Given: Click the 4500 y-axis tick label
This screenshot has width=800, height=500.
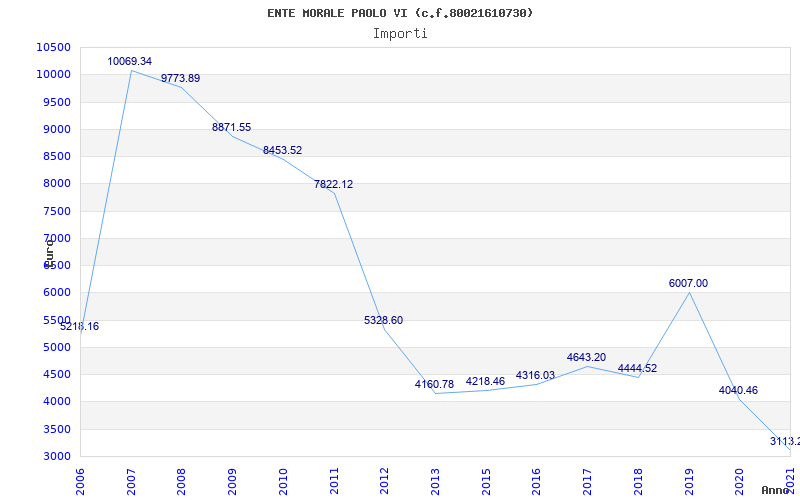Looking at the screenshot, I should pyautogui.click(x=56, y=374).
